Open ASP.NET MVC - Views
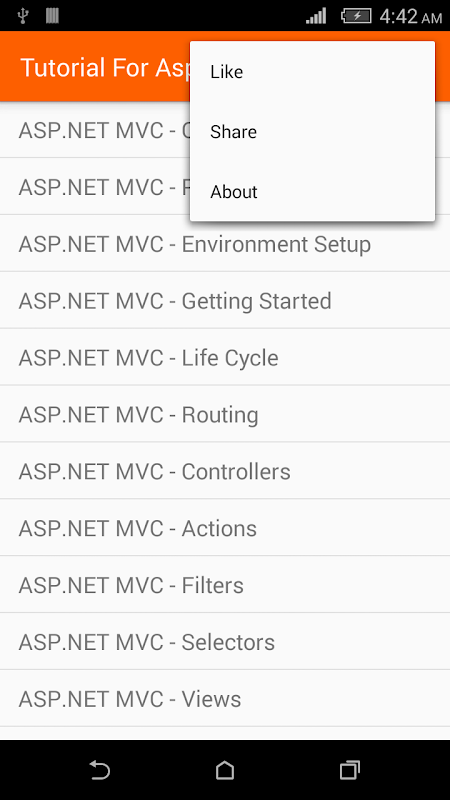 225,698
